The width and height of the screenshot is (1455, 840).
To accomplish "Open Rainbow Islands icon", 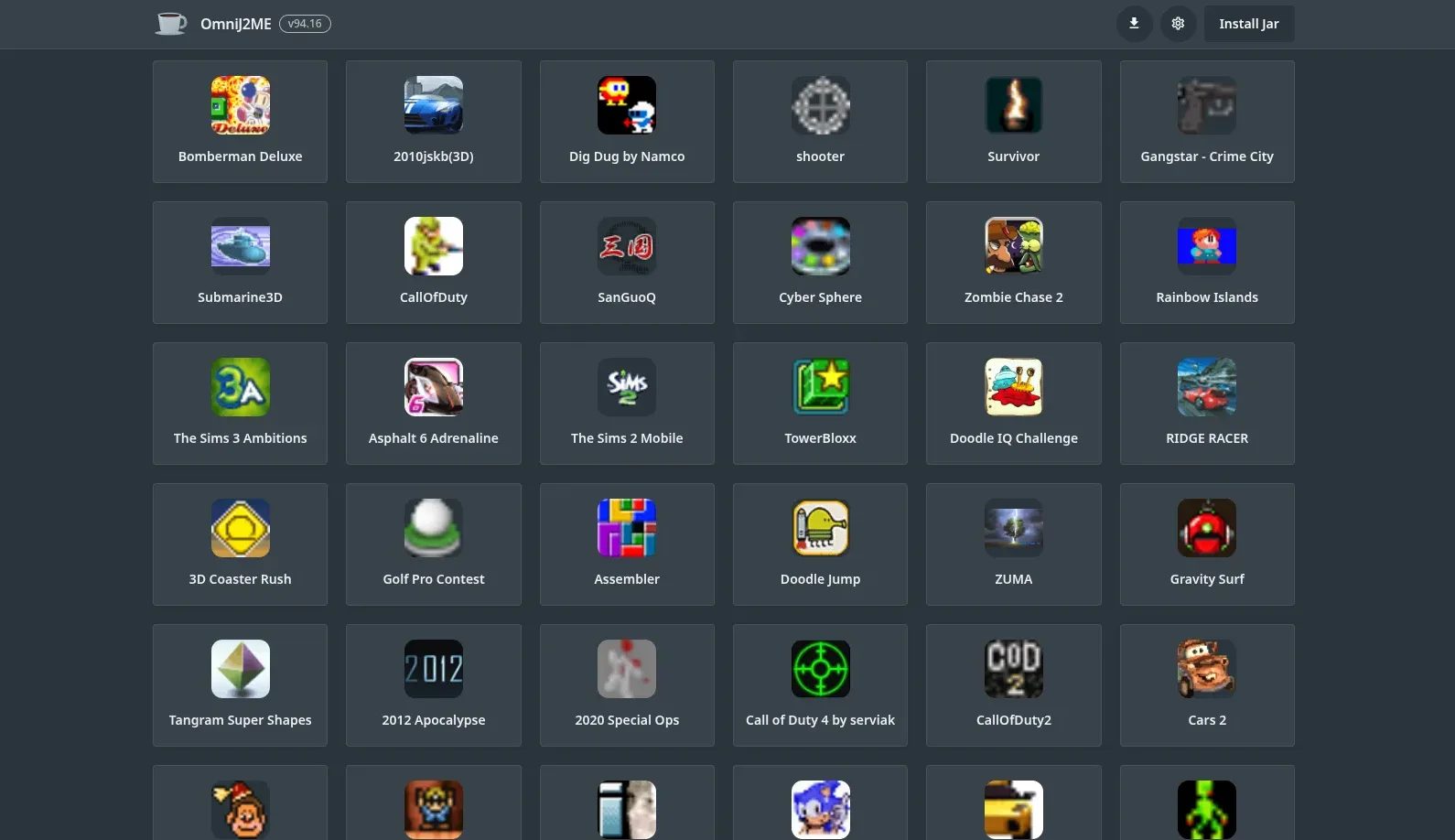I will [x=1207, y=246].
